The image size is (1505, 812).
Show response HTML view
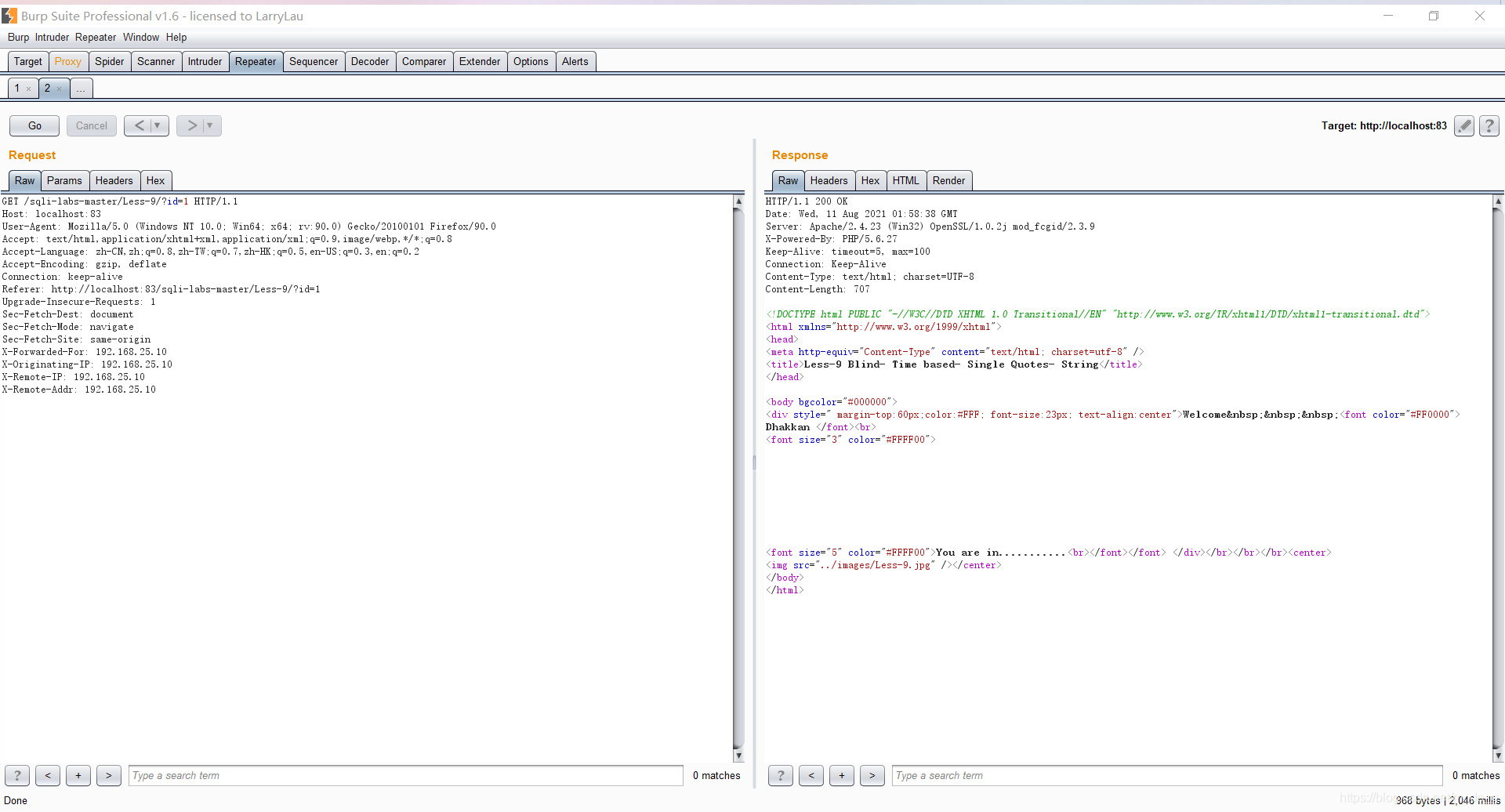(x=906, y=181)
